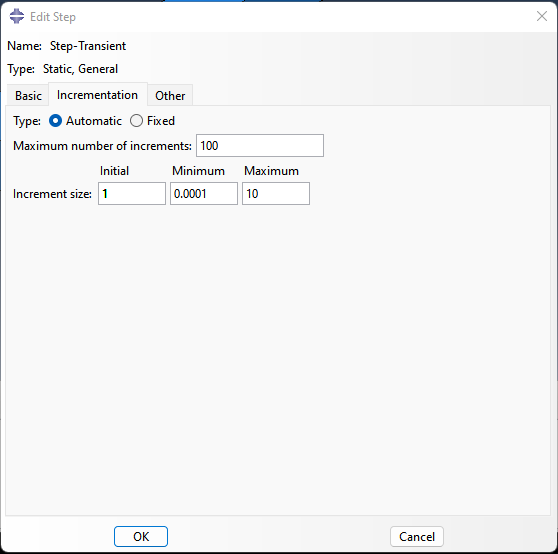Click the Abaqus icon in the title bar
The image size is (558, 554).
(x=16, y=16)
